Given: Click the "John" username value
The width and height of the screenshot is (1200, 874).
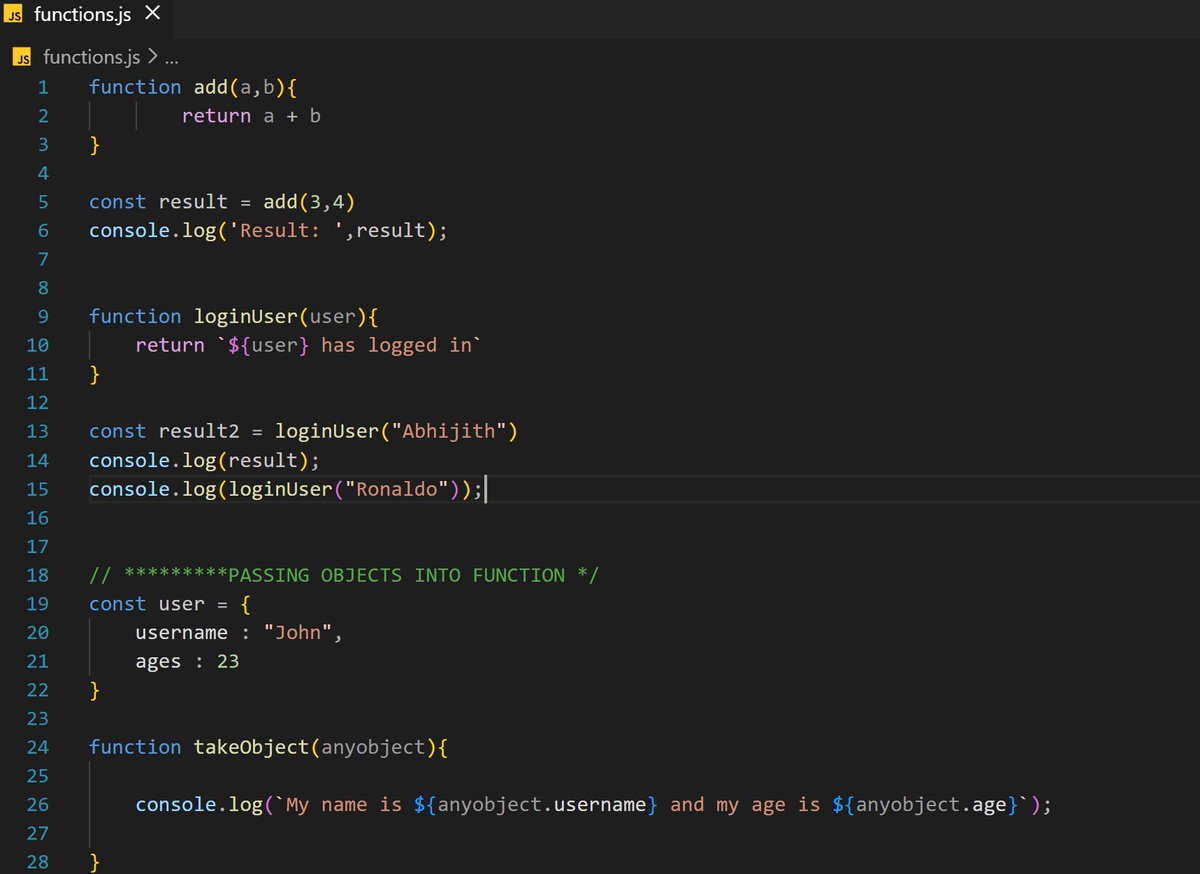Looking at the screenshot, I should (298, 633).
